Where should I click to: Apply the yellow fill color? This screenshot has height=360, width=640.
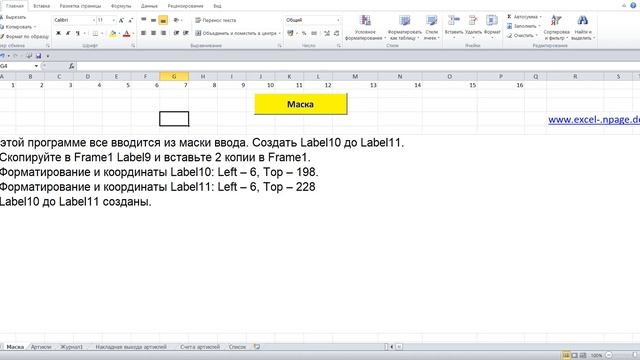pyautogui.click(x=113, y=33)
